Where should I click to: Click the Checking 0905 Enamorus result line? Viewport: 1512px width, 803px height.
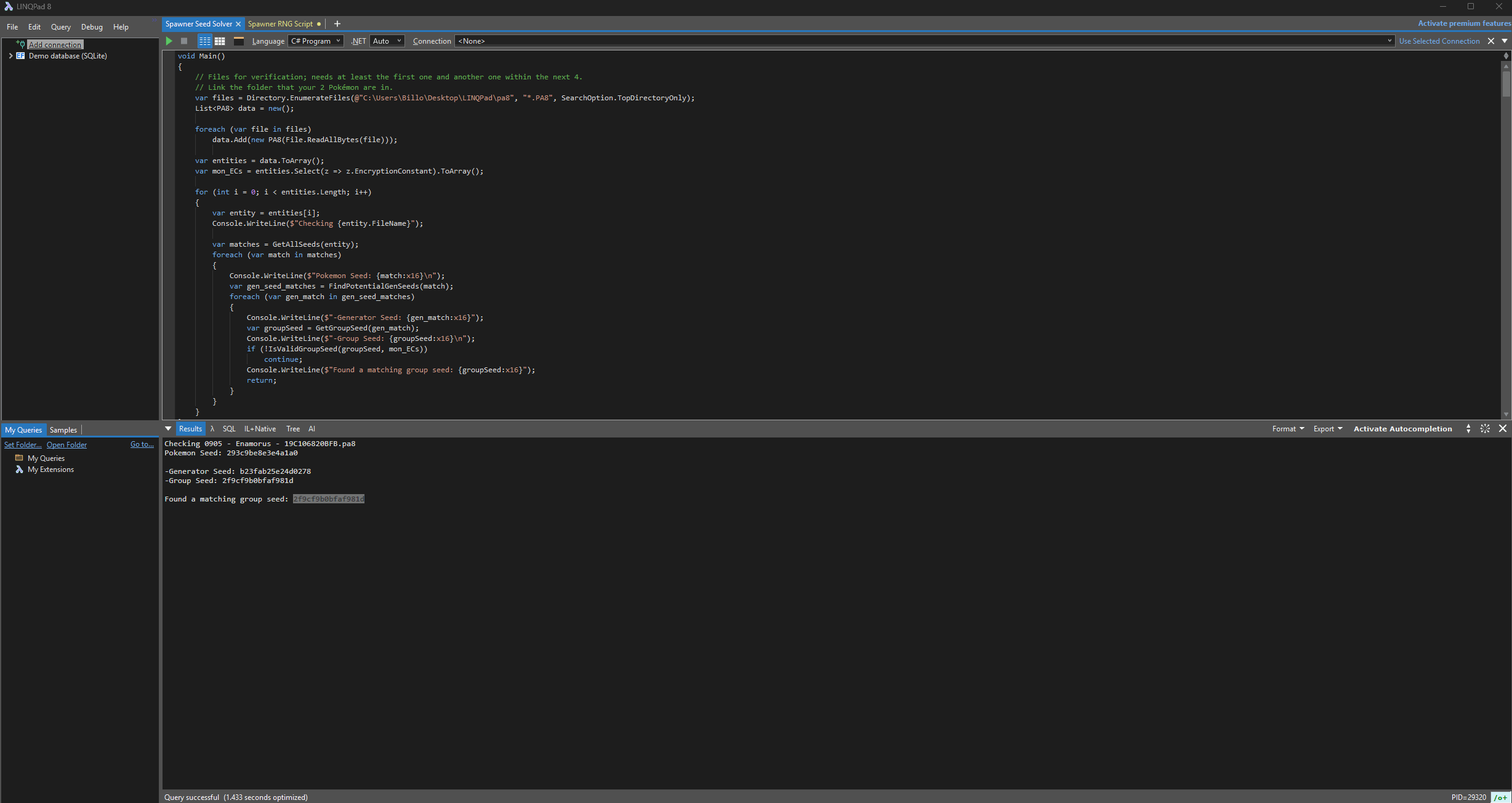[x=260, y=444]
